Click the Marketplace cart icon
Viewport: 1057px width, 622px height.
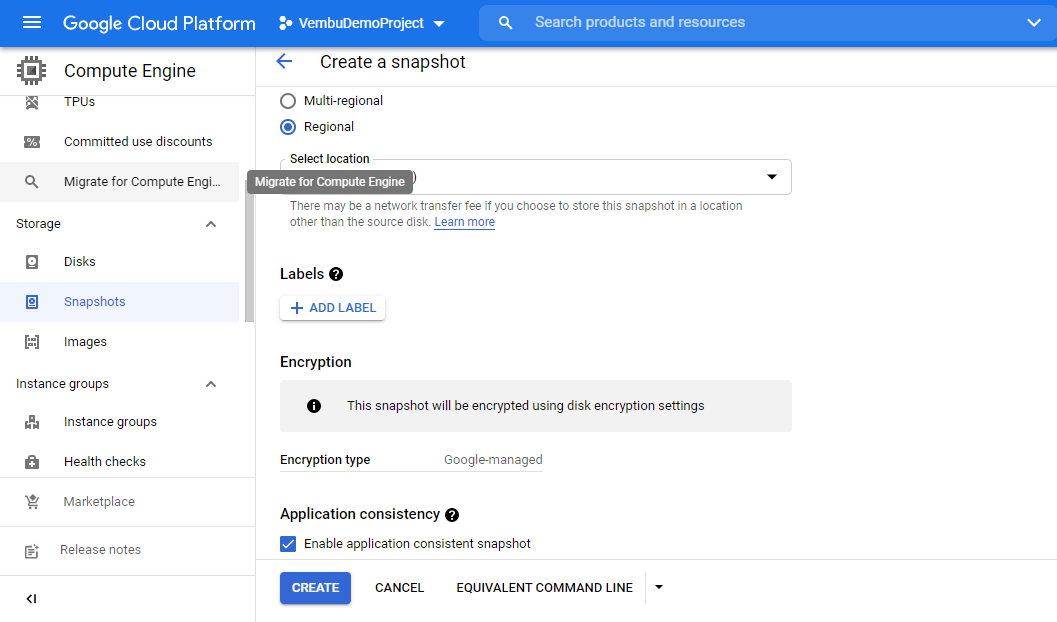coord(32,501)
